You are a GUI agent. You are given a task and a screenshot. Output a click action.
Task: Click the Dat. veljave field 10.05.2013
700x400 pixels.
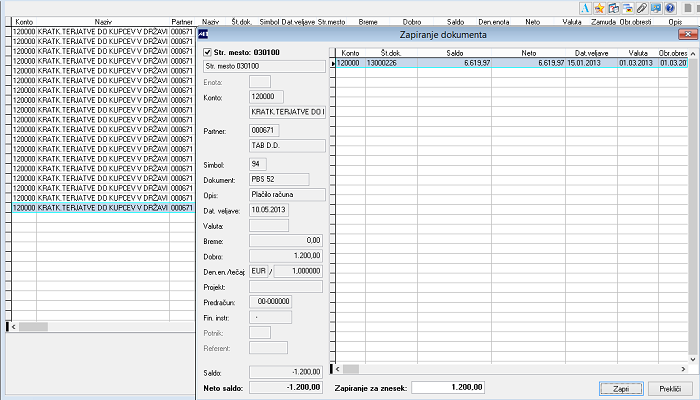269,210
